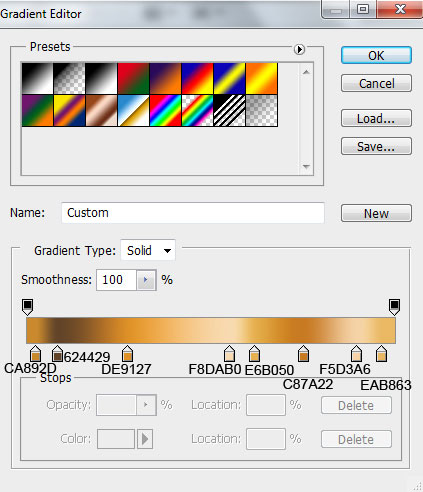Image resolution: width=423 pixels, height=492 pixels.
Task: Open the Smoothness slider arrow
Action: pyautogui.click(x=146, y=280)
